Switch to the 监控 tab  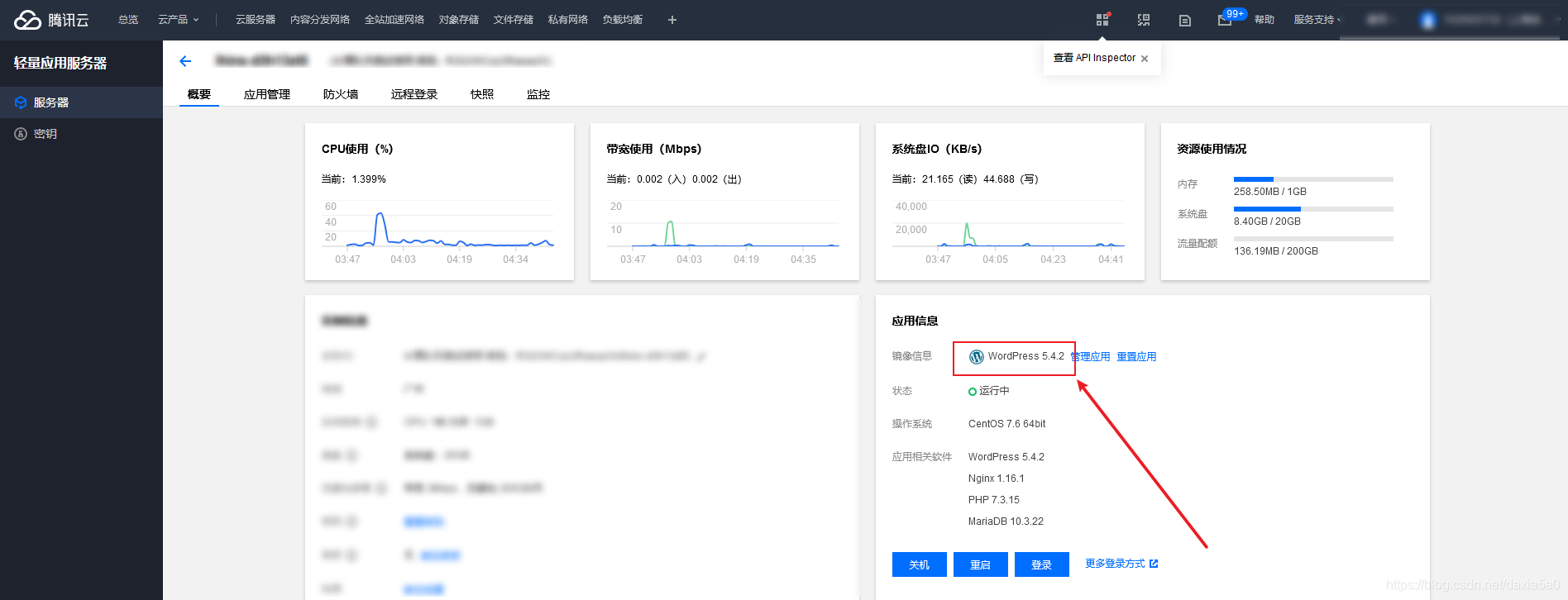coord(538,94)
